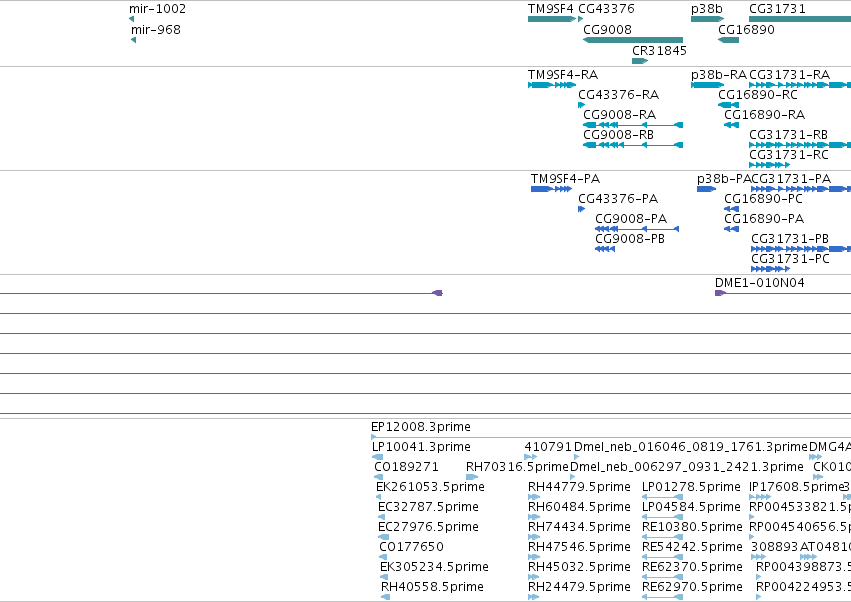The width and height of the screenshot is (851, 602).
Task: Click the CO189271 EST
Action: pos(379,477)
